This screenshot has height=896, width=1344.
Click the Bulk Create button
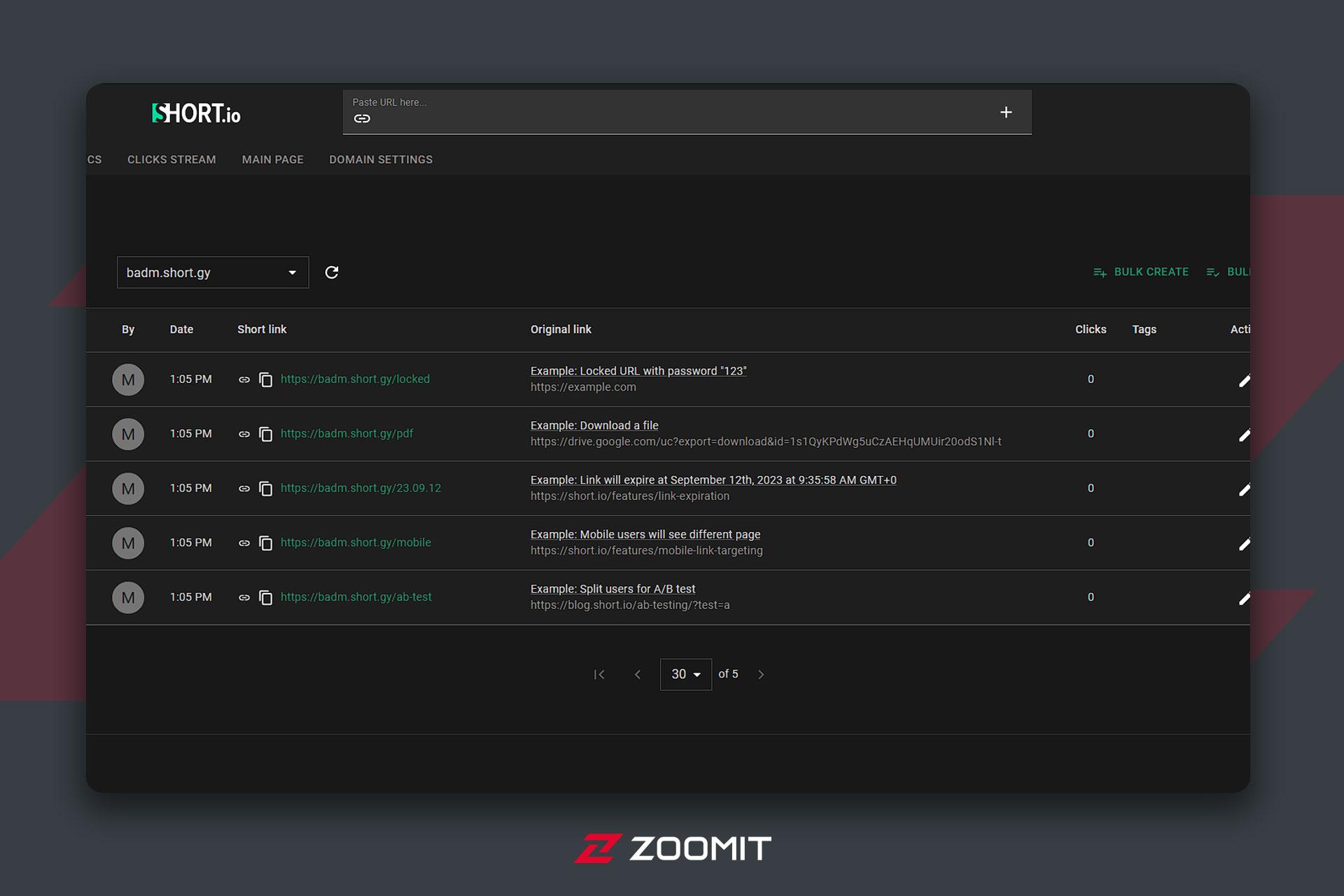(x=1141, y=272)
